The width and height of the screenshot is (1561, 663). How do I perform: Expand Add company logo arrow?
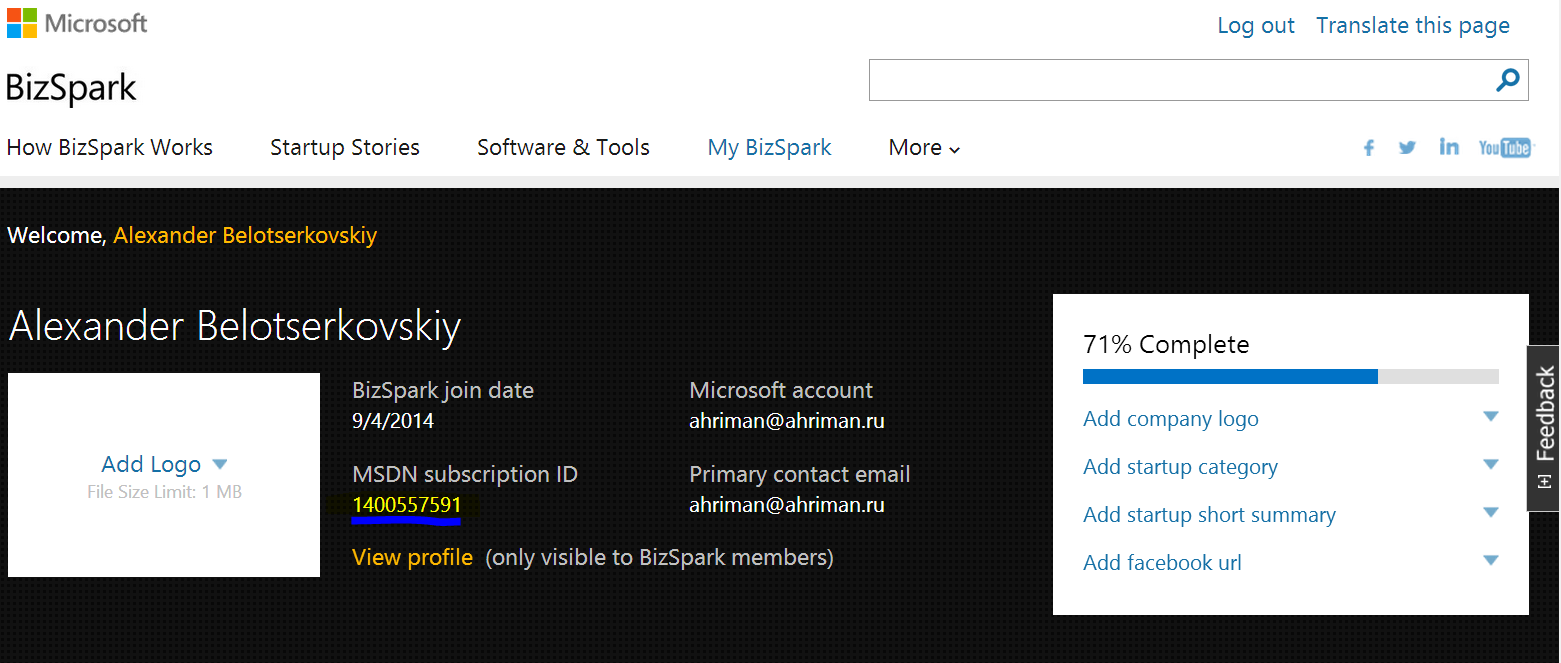click(x=1490, y=417)
